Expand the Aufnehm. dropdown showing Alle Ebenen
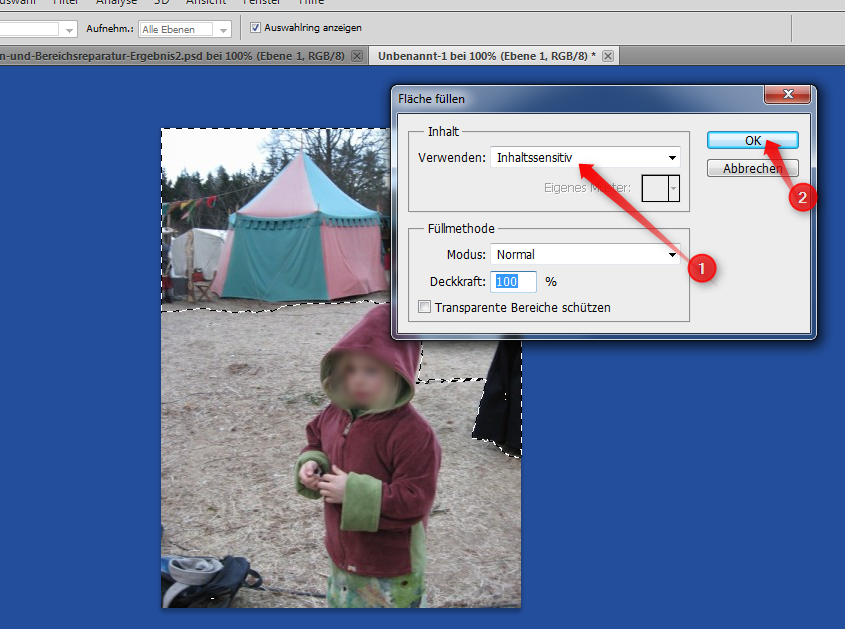This screenshot has width=845, height=629. click(x=185, y=29)
